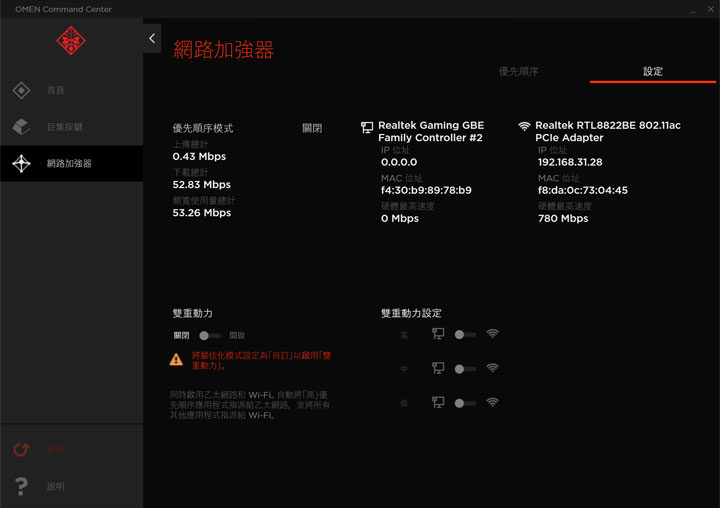Click the 關閉 status next to 優先順序模式

pos(312,128)
